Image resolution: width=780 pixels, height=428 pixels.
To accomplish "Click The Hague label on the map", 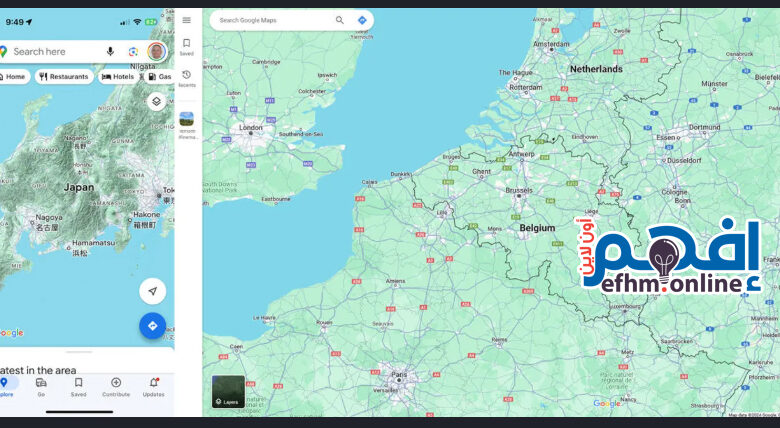I will (x=515, y=73).
